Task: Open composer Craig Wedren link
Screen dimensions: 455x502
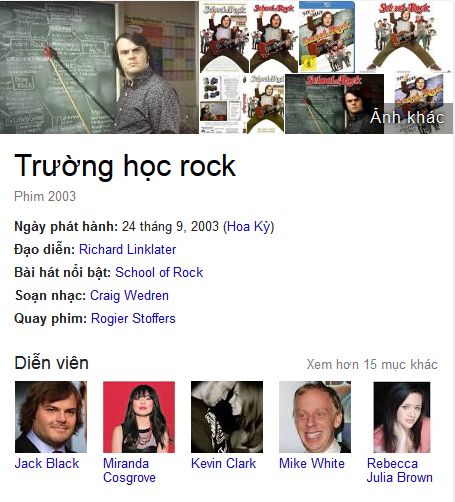Action: (x=129, y=295)
